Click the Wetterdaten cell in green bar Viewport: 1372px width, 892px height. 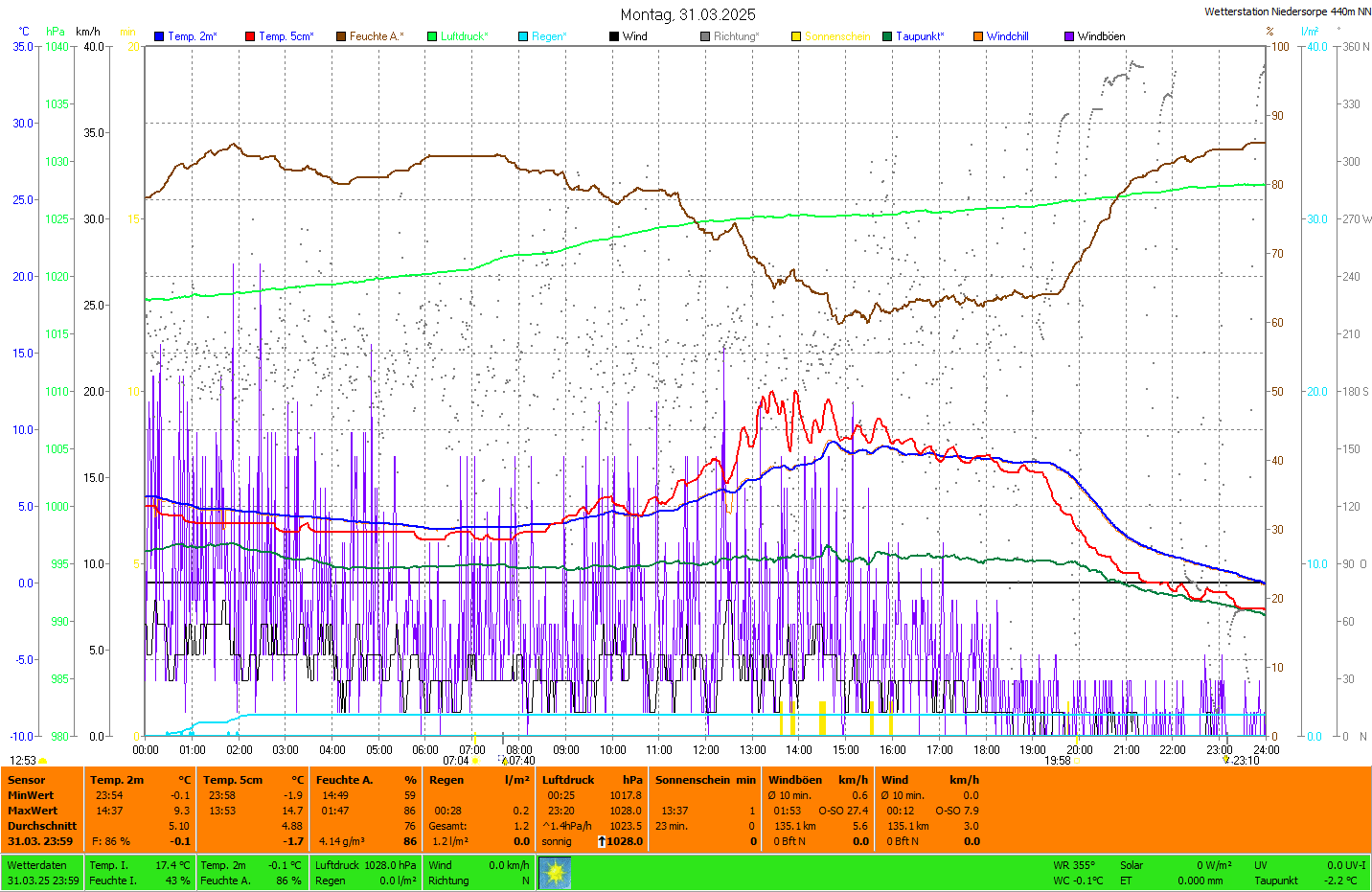coord(37,865)
